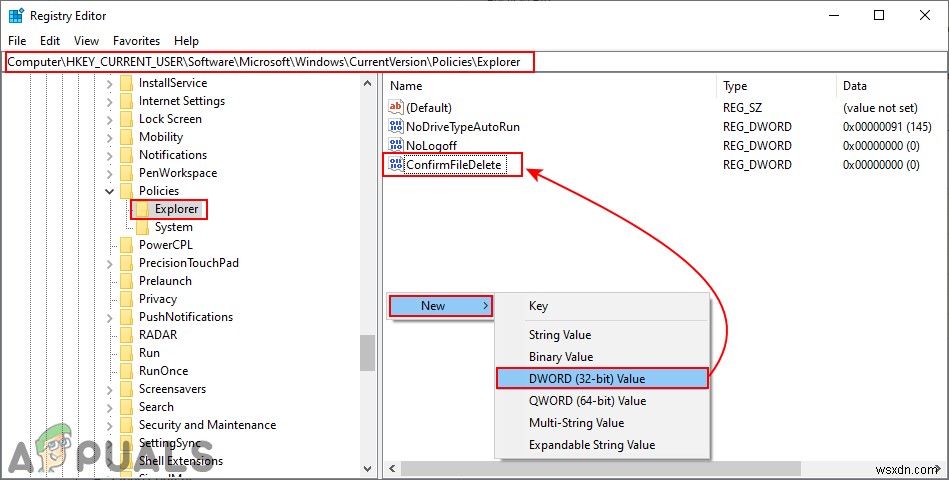This screenshot has width=949, height=480.
Task: Click the values pane left scroll arrow
Action: click(x=392, y=469)
